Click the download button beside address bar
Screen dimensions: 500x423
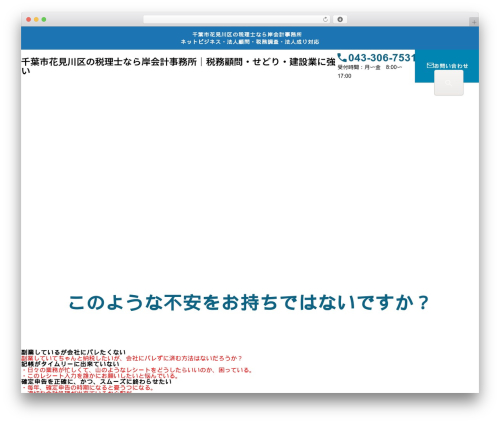[x=340, y=20]
